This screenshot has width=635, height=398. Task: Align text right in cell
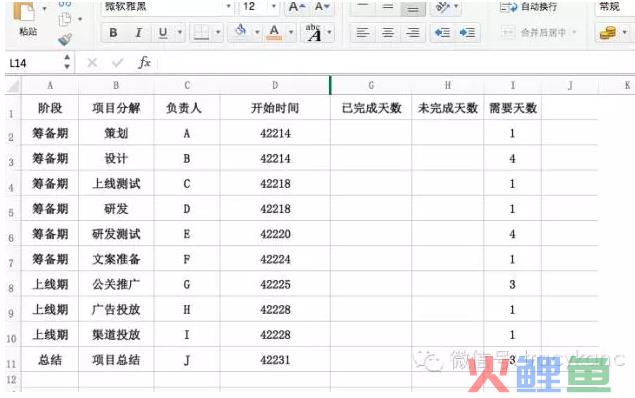(x=413, y=32)
